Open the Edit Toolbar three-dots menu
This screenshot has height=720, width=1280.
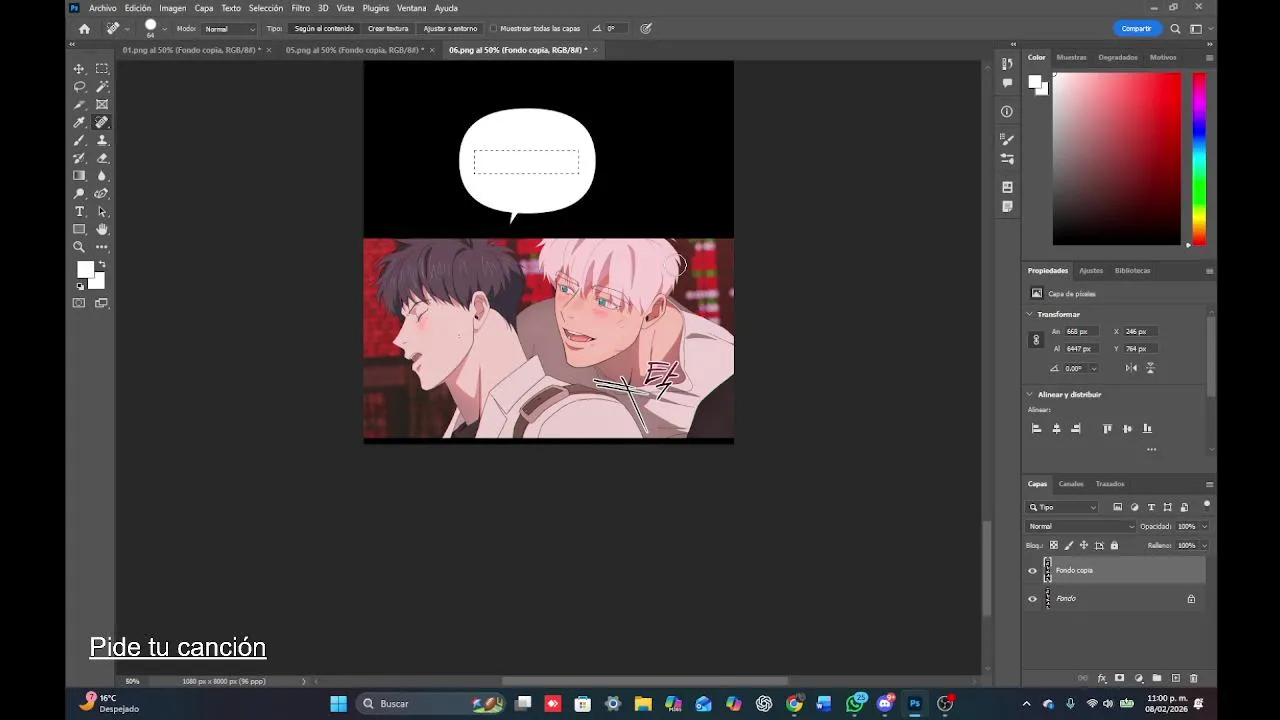tap(102, 247)
